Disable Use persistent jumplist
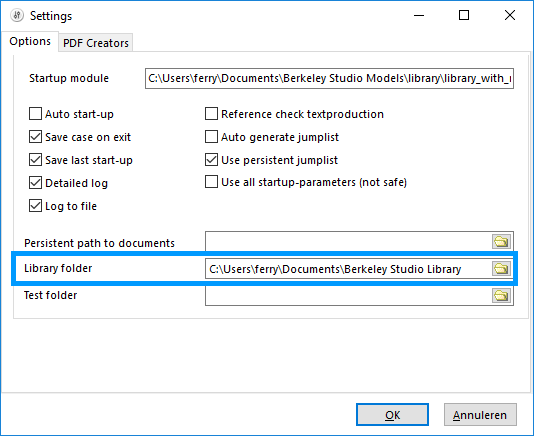The height and width of the screenshot is (436, 534). pyautogui.click(x=211, y=160)
